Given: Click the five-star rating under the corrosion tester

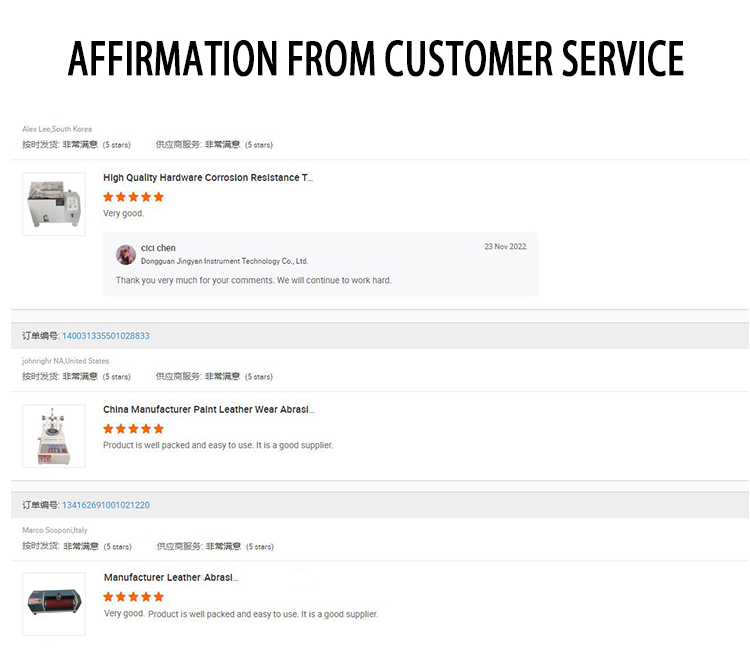Looking at the screenshot, I should 133,197.
